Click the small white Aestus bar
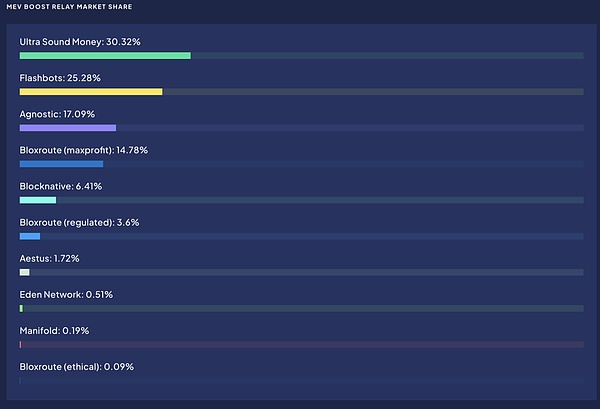 [25, 272]
